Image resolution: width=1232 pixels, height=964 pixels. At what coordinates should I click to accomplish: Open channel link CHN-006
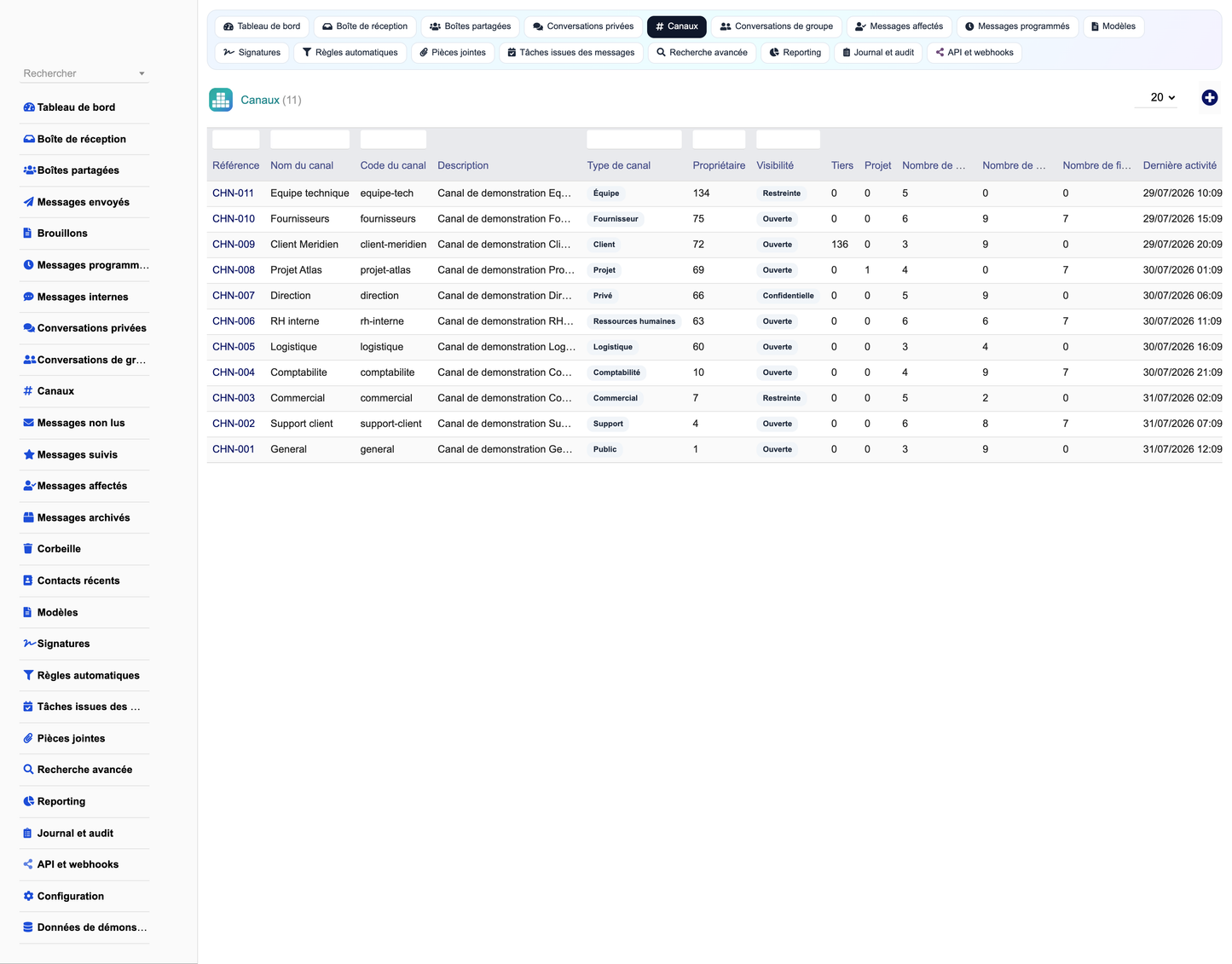point(234,321)
